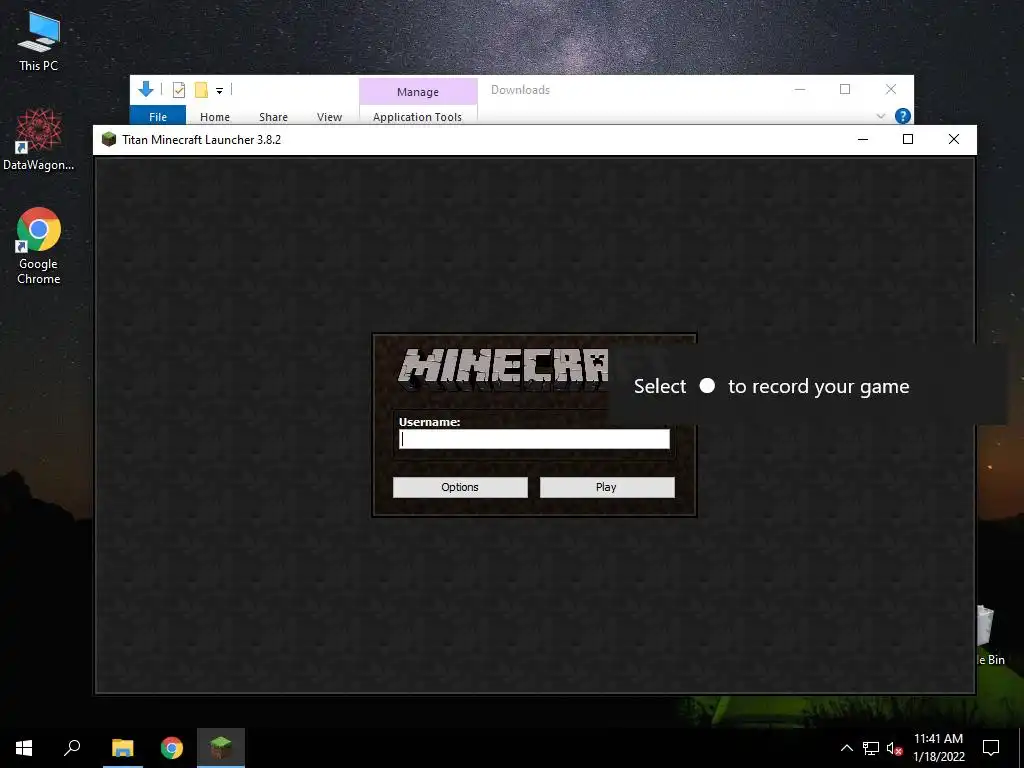
Task: Open Application Tools tab in Downloads window
Action: [417, 117]
